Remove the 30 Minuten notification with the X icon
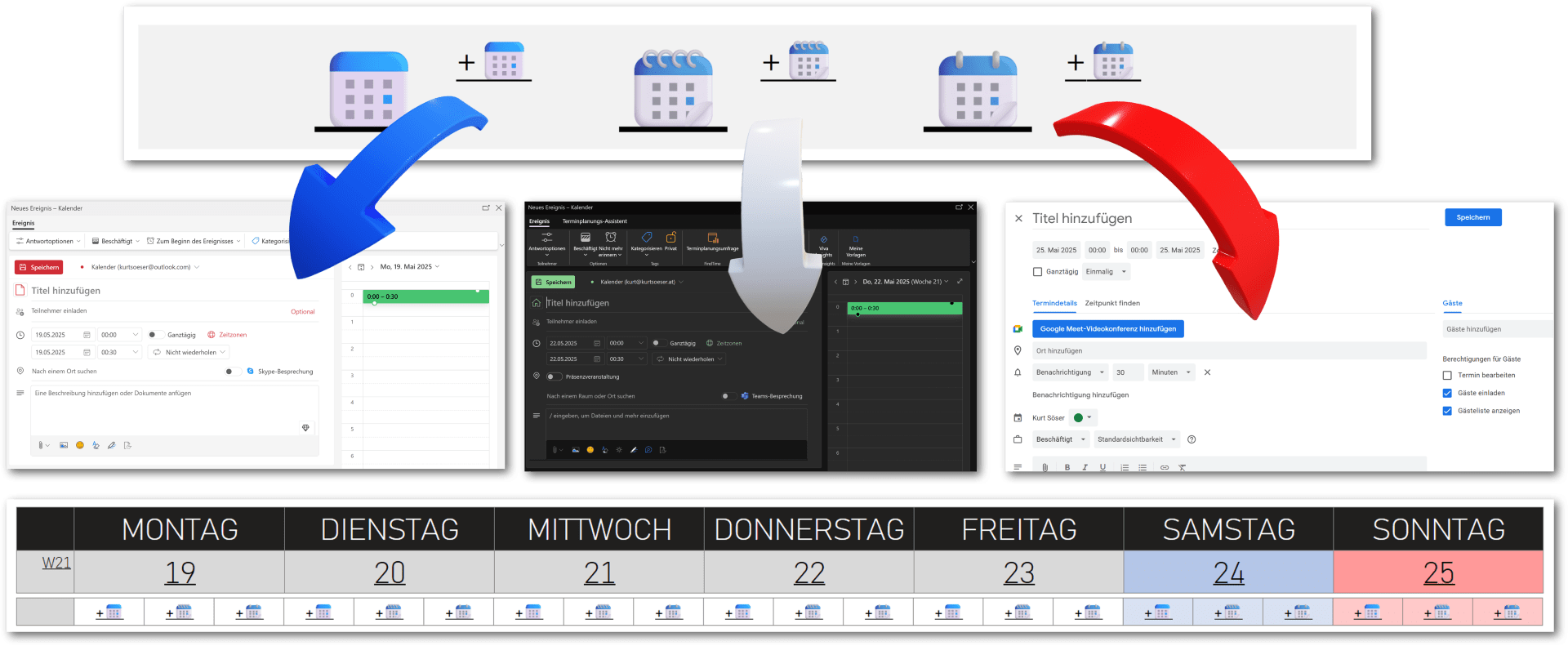Image resolution: width=1568 pixels, height=646 pixels. click(x=1207, y=372)
